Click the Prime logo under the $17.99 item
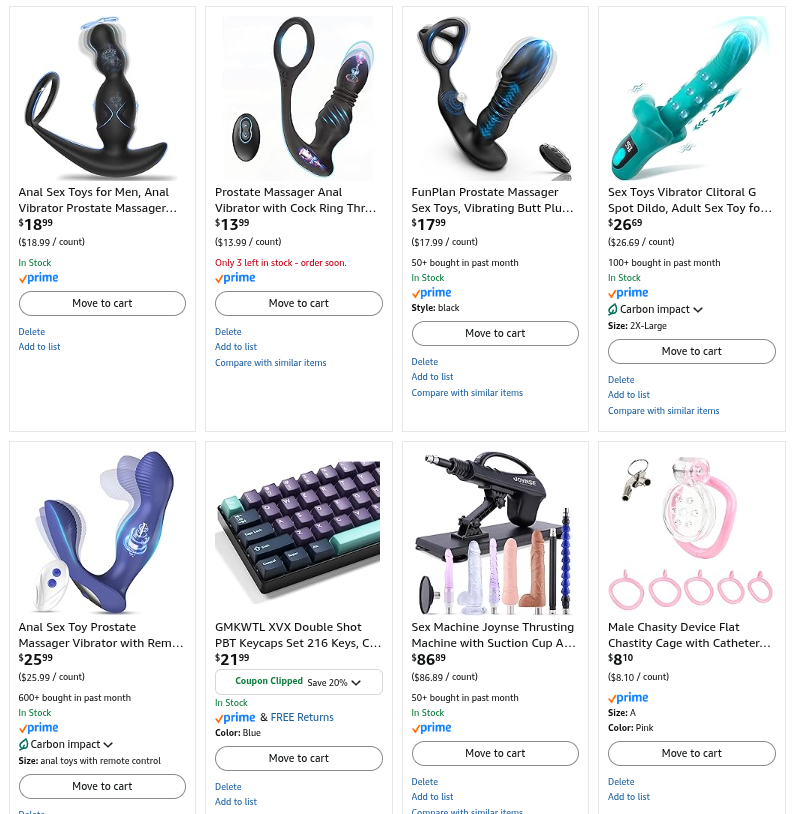Viewport: 793px width, 814px height. tap(431, 293)
